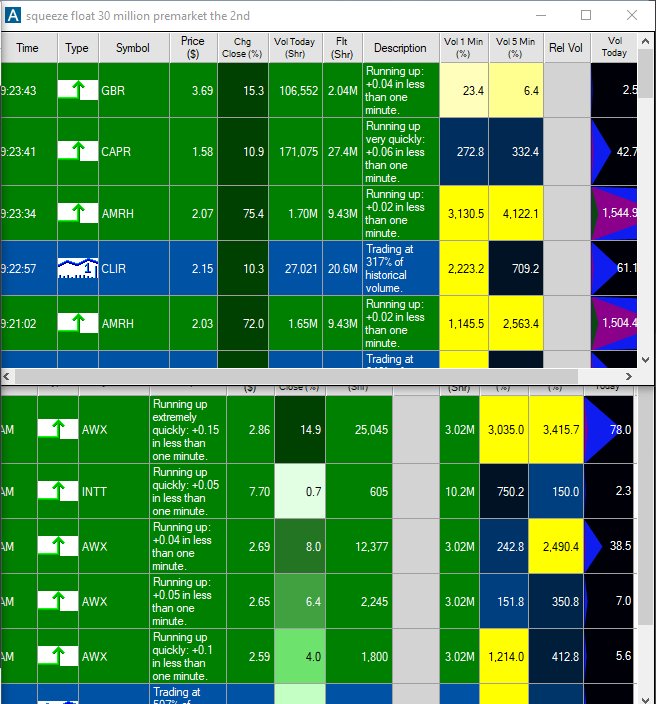The image size is (656, 704).
Task: Click the Vol 1 Min (%) header
Action: pos(464,48)
